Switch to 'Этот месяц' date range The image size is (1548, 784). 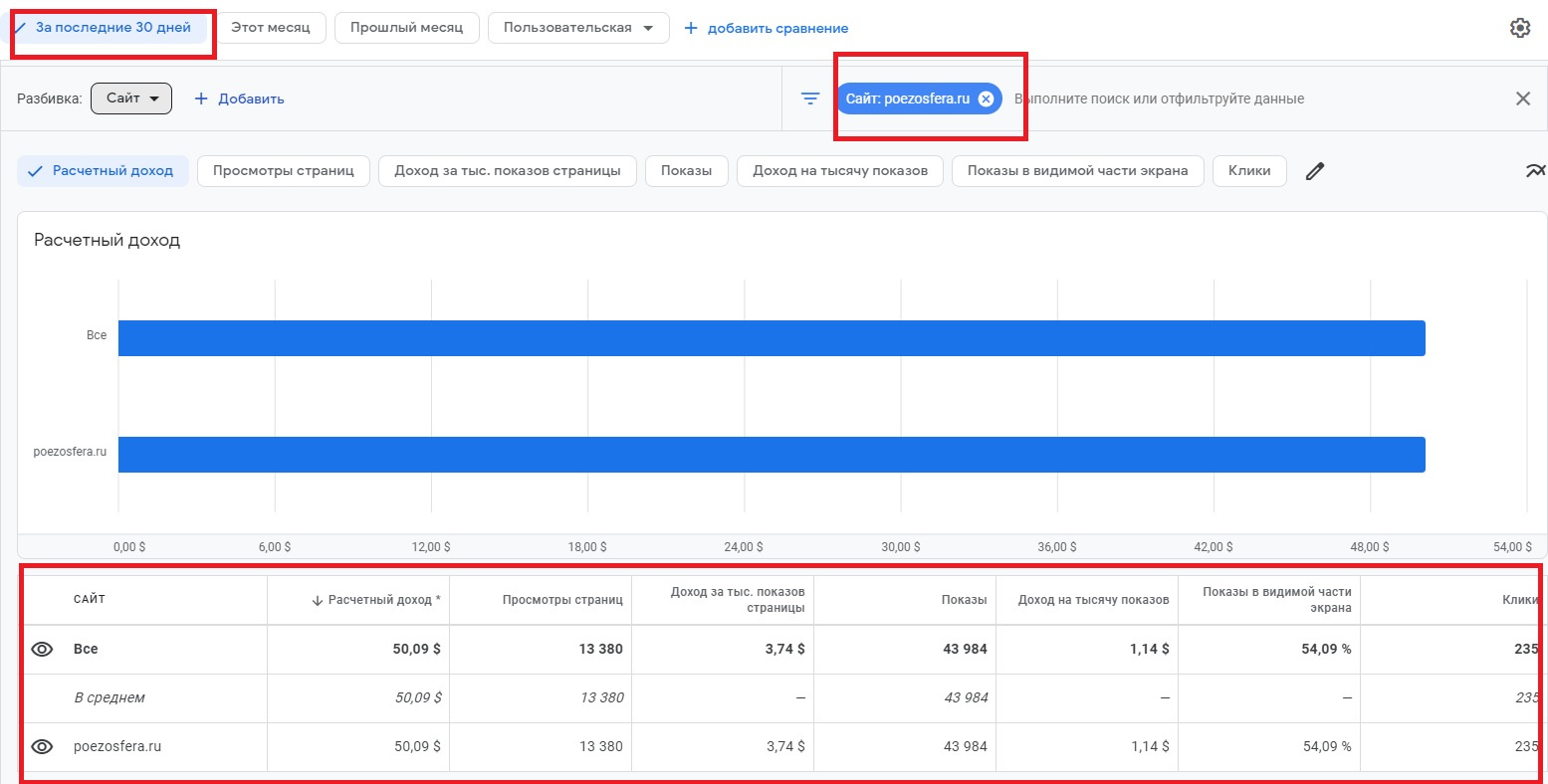(271, 28)
